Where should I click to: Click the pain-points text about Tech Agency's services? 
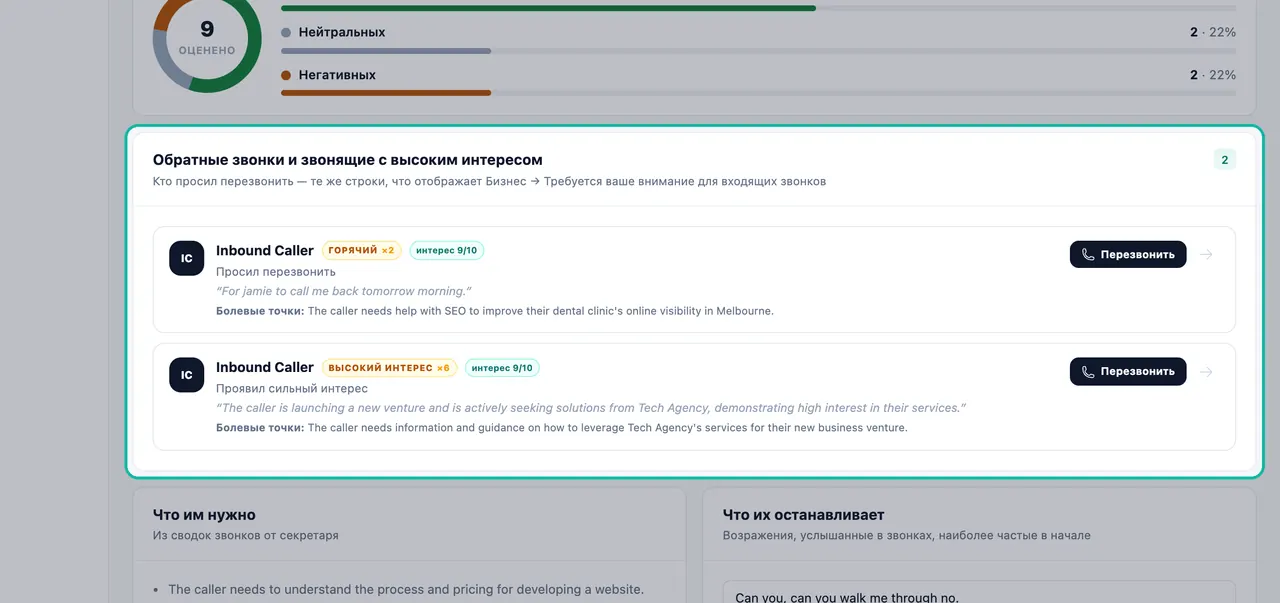[562, 428]
